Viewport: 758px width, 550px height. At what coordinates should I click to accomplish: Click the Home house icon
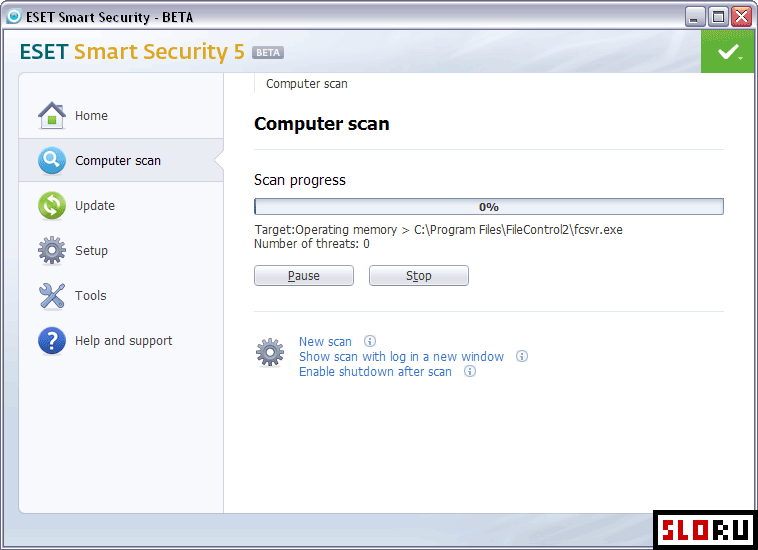(x=52, y=116)
